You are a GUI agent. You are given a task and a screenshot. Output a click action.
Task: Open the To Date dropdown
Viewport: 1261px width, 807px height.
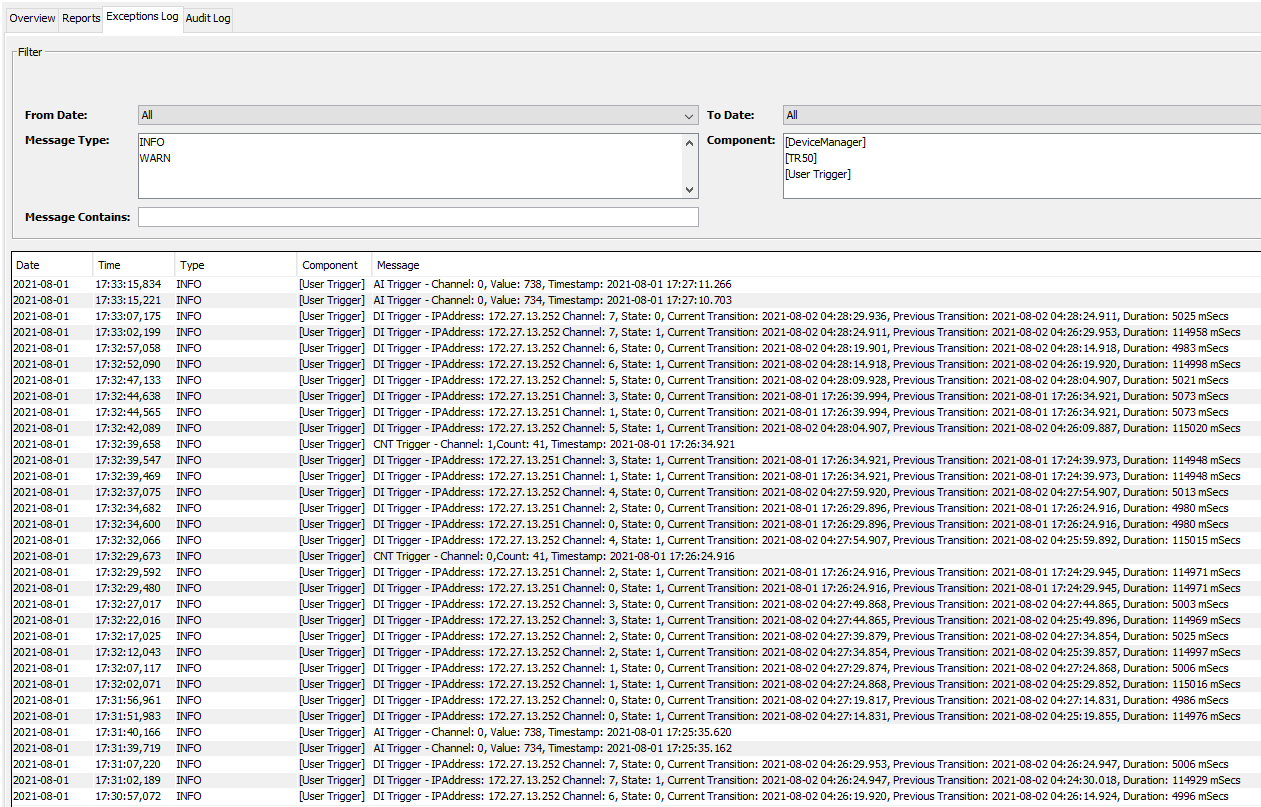tap(1020, 115)
